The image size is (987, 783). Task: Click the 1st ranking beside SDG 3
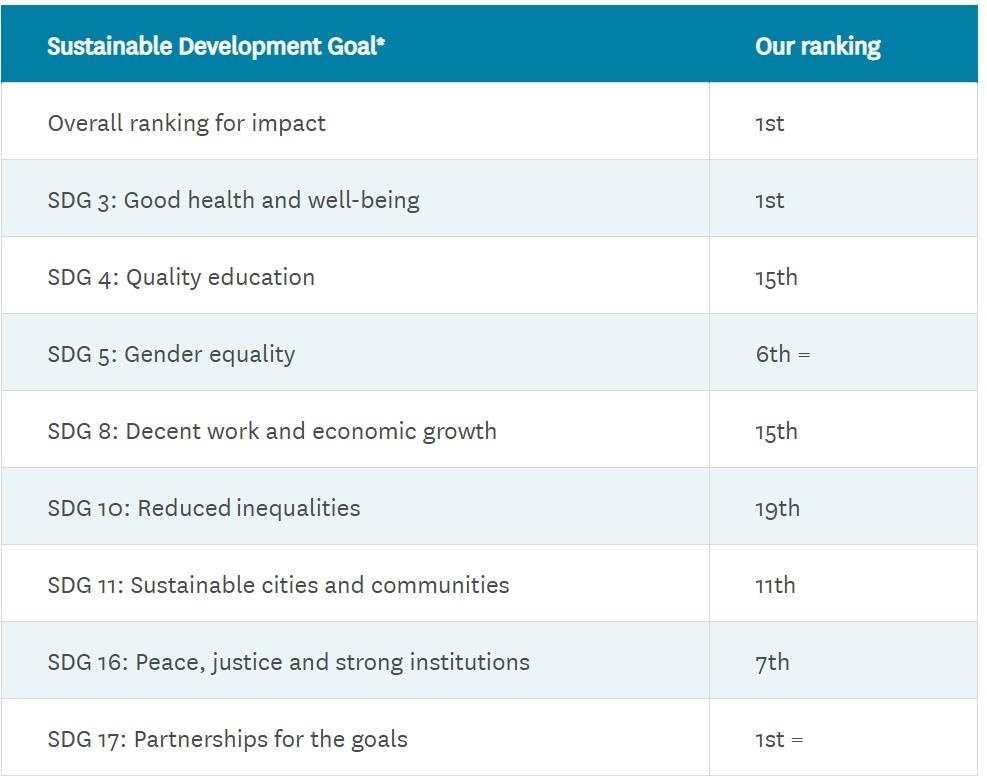(x=770, y=200)
